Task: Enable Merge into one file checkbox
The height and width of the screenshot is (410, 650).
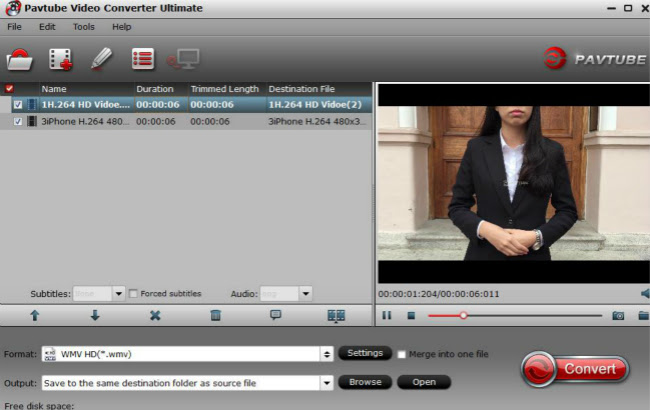Action: tap(401, 355)
